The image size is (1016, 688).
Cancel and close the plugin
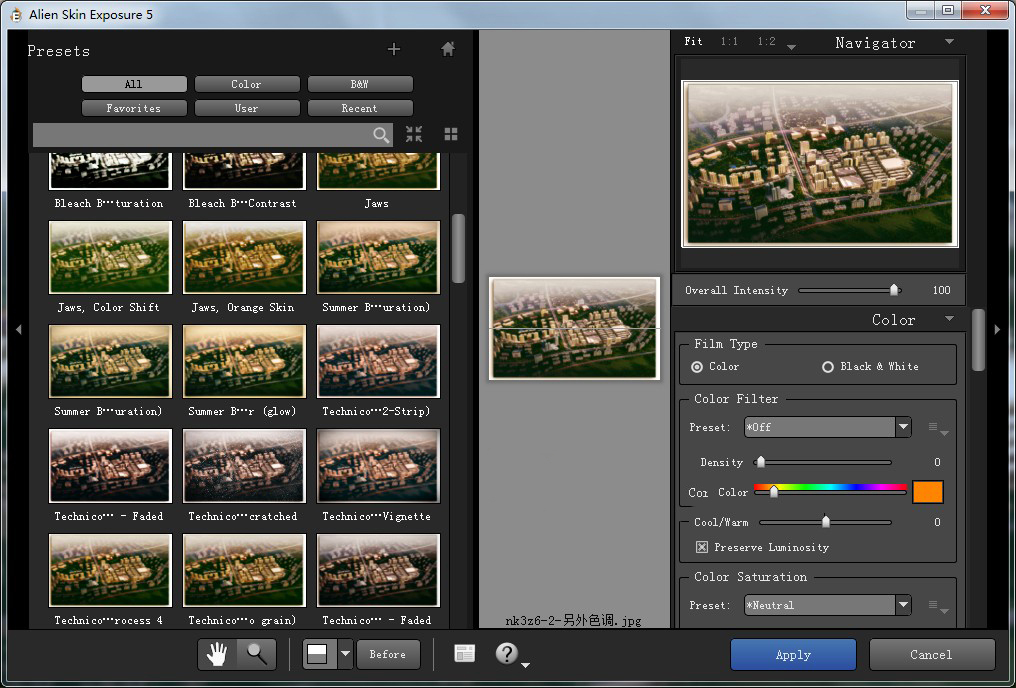[931, 654]
